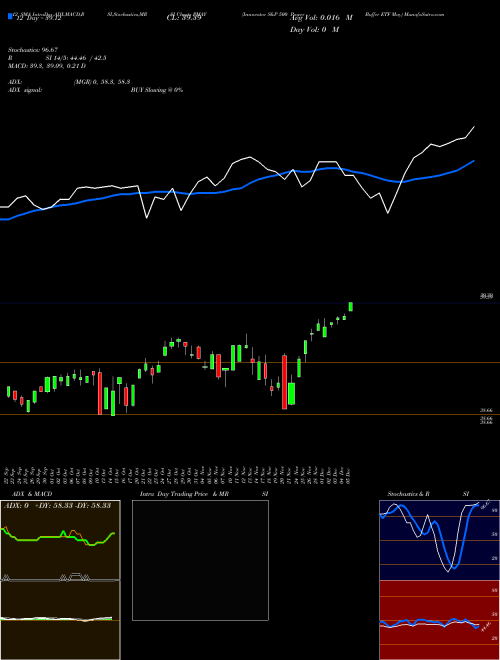Click the last green candlestick at price high
Screen dimensions: 500x660
(351, 306)
